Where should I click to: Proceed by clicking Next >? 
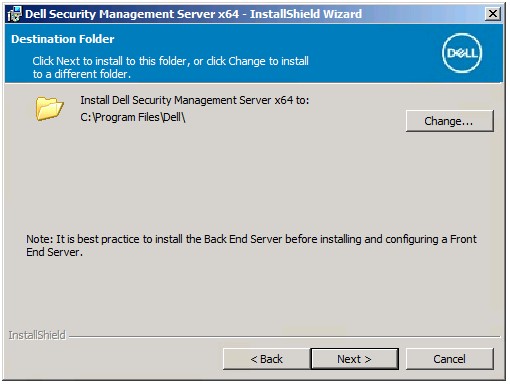click(x=354, y=359)
